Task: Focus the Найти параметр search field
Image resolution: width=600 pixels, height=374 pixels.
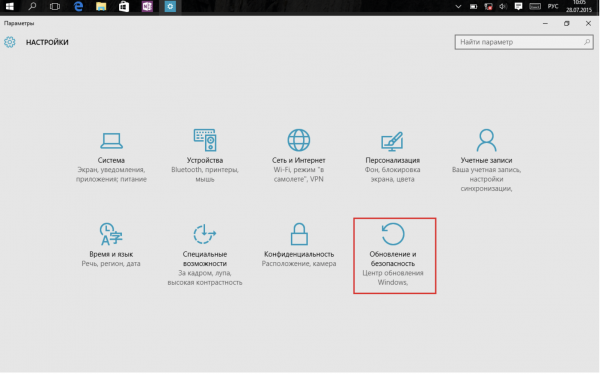Action: tap(524, 42)
